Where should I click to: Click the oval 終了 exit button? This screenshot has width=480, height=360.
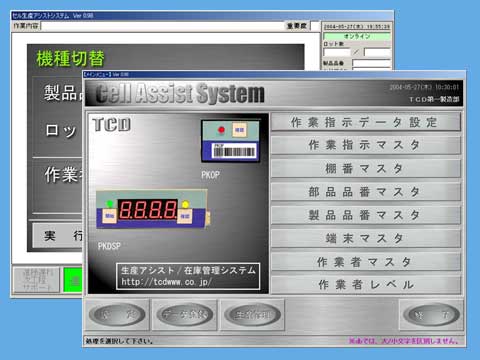[x=431, y=315]
